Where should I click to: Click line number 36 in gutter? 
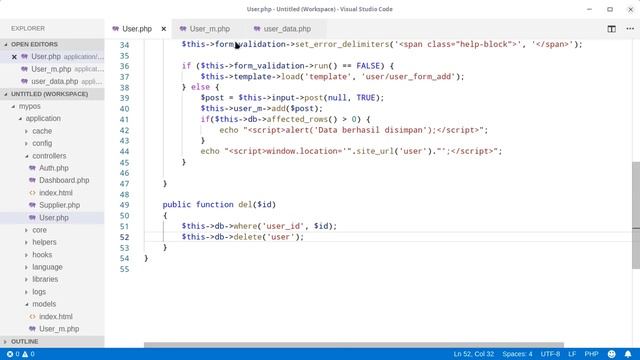124,66
